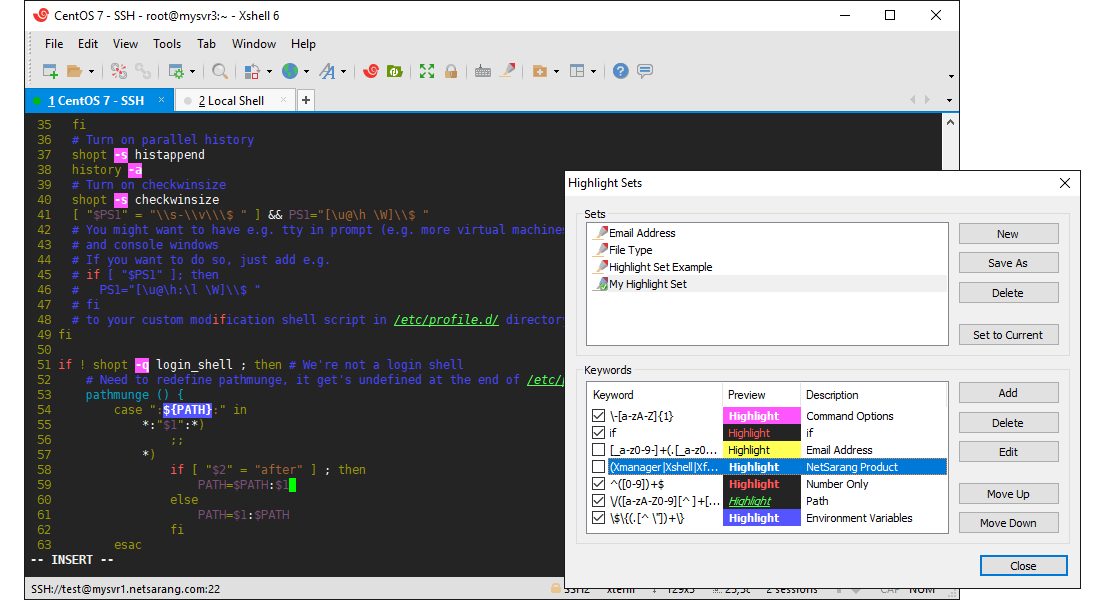Click the color scheme toolbar icon
Image resolution: width=1100 pixels, height=600 pixels.
coord(252,71)
